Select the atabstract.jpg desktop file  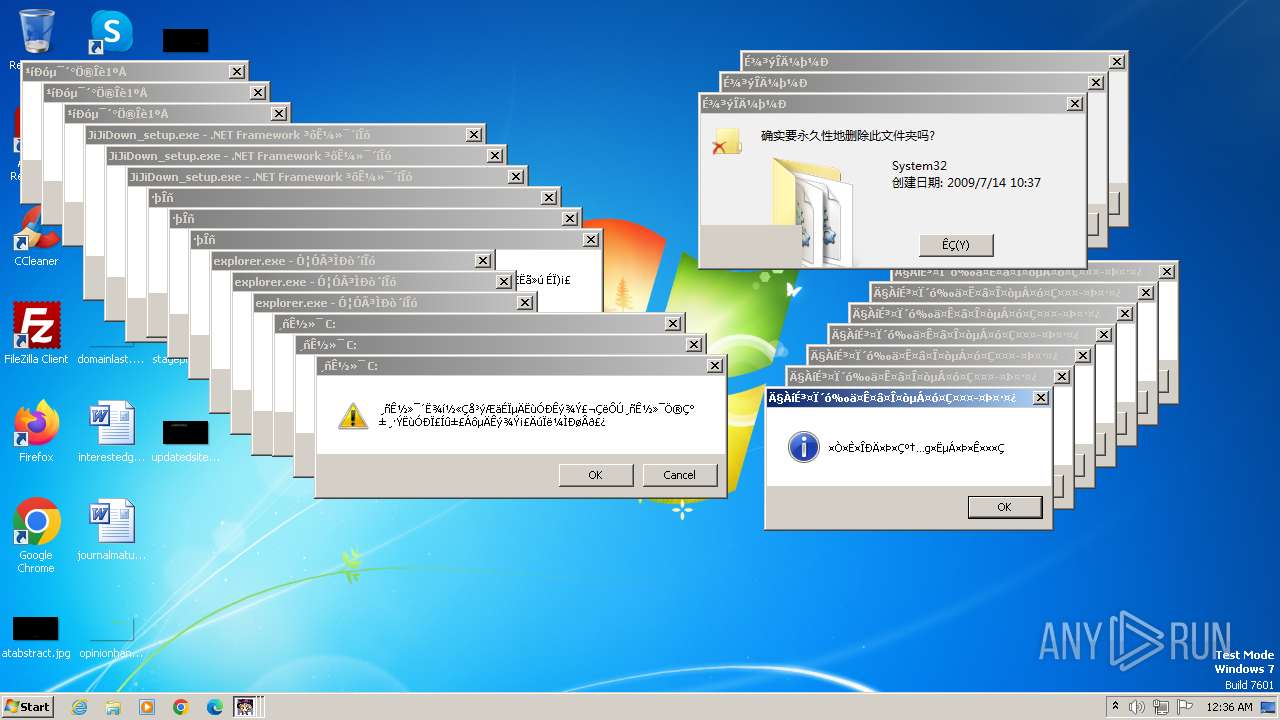pos(36,636)
